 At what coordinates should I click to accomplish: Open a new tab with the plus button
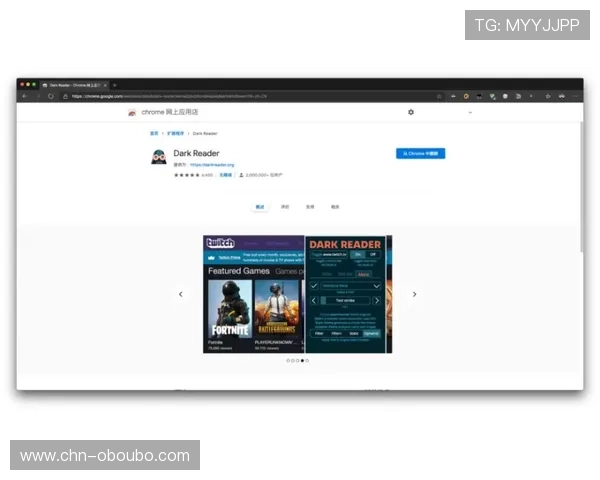(x=114, y=85)
